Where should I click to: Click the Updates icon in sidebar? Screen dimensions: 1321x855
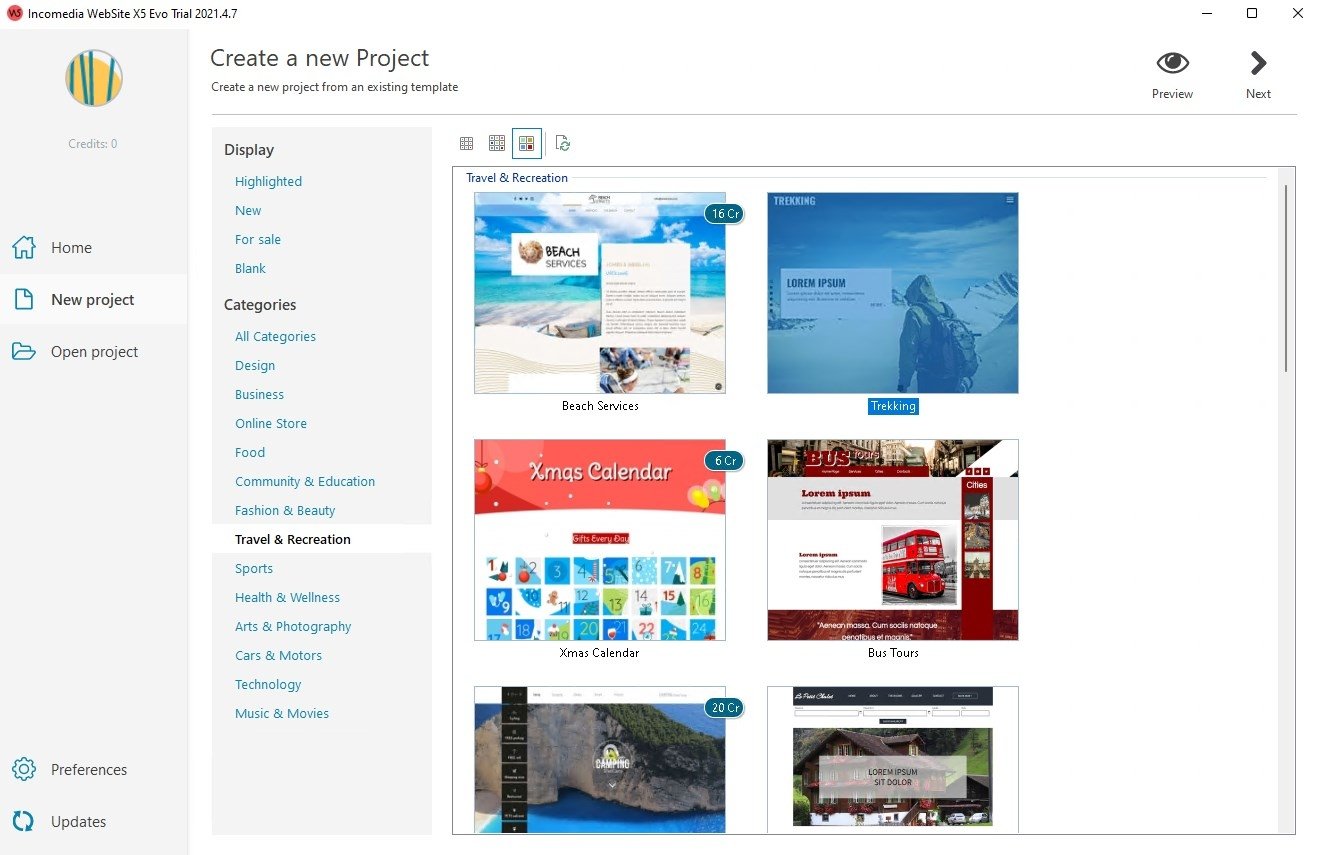(24, 821)
